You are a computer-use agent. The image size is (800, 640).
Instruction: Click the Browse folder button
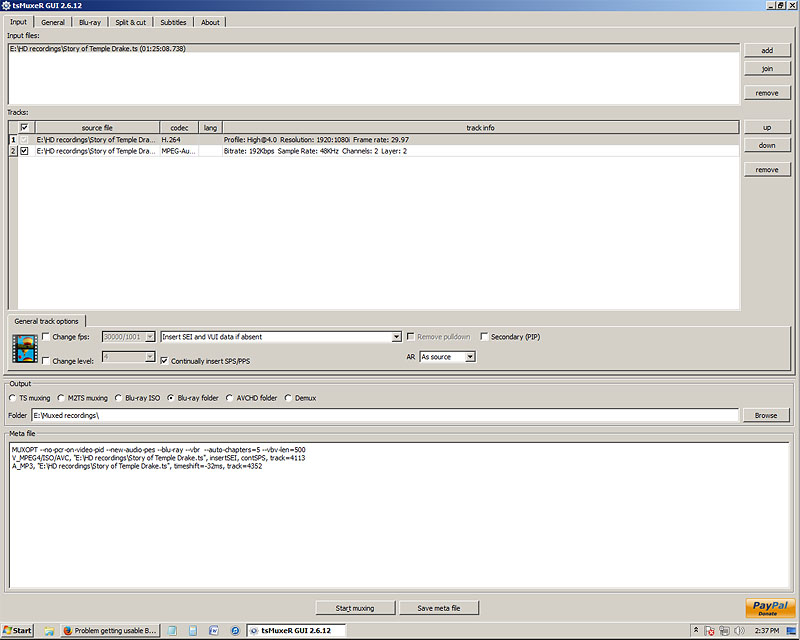coord(766,415)
